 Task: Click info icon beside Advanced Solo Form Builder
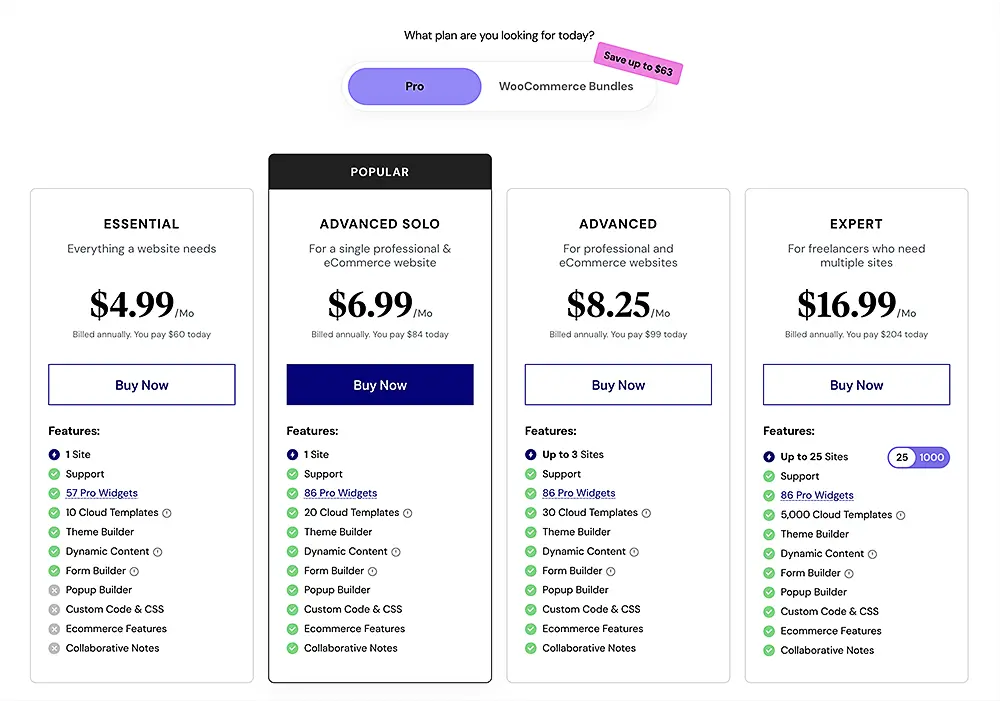point(372,571)
